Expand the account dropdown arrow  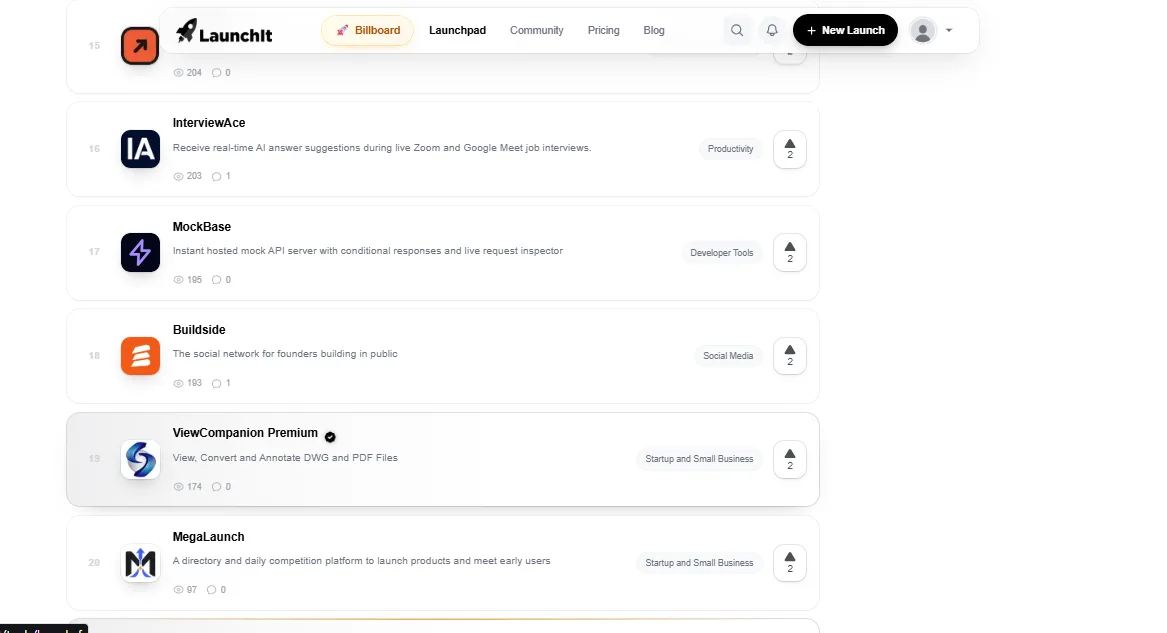pos(949,30)
